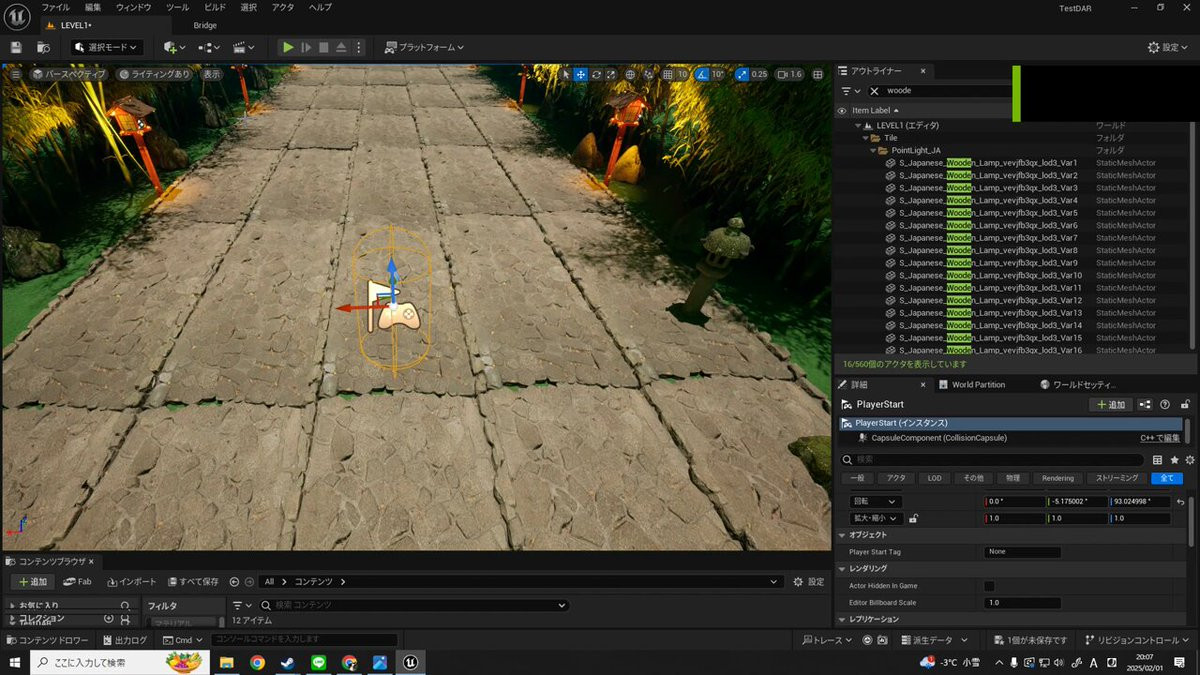The image size is (1200, 675).
Task: Click the favorites star icon in Details panel
Action: [x=1174, y=460]
